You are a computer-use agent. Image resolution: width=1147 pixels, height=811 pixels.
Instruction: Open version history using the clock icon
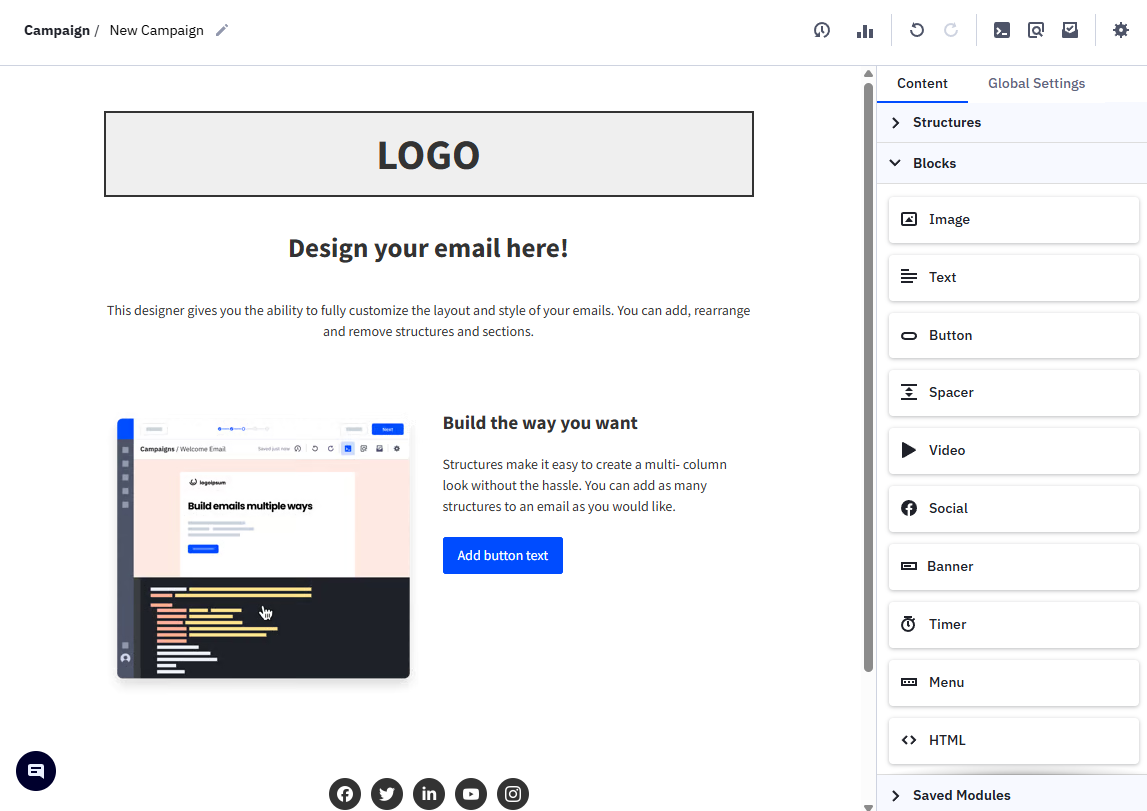coord(821,30)
